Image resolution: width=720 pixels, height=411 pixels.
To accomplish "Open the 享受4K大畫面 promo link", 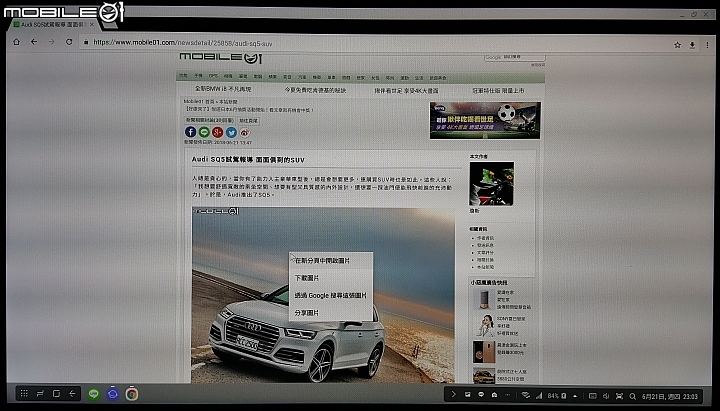I will pyautogui.click(x=406, y=91).
